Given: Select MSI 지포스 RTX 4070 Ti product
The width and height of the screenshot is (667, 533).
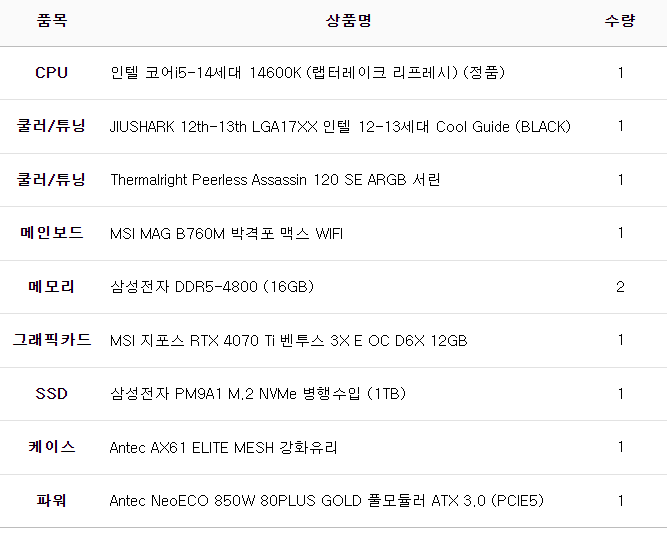Looking at the screenshot, I should tap(288, 341).
